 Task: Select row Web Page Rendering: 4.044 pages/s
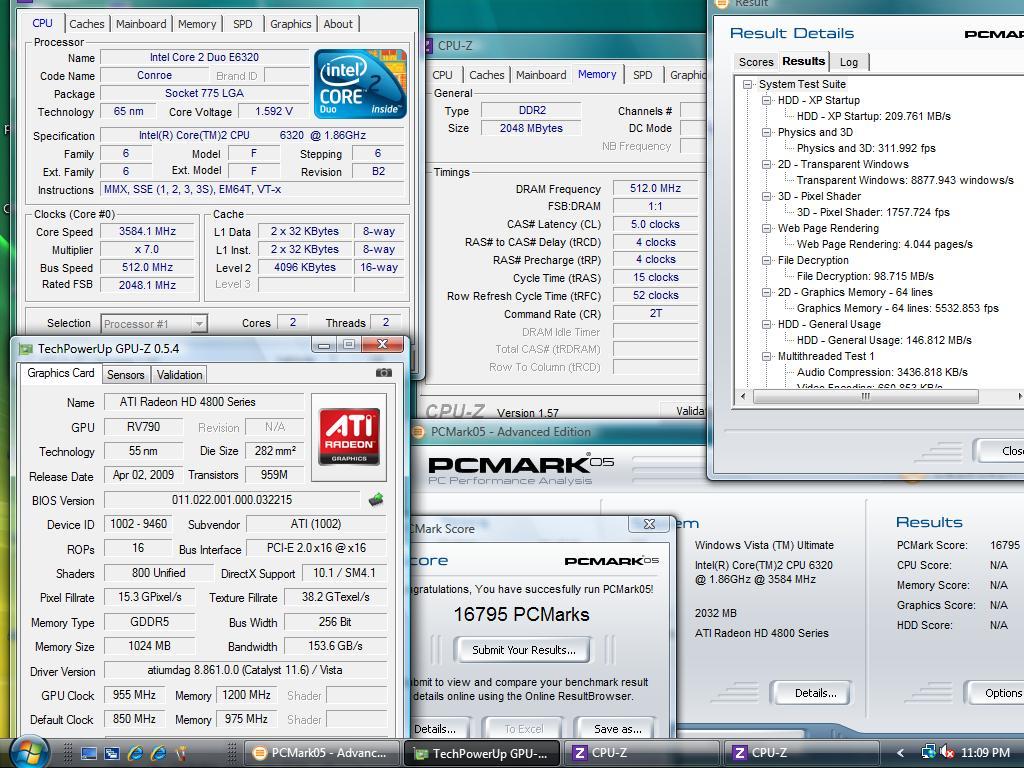click(884, 244)
